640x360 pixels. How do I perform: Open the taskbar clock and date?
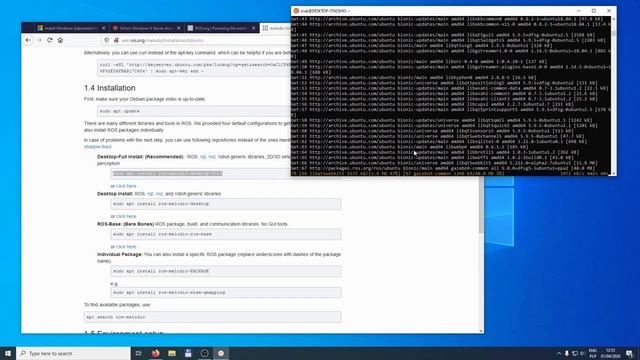pos(610,353)
